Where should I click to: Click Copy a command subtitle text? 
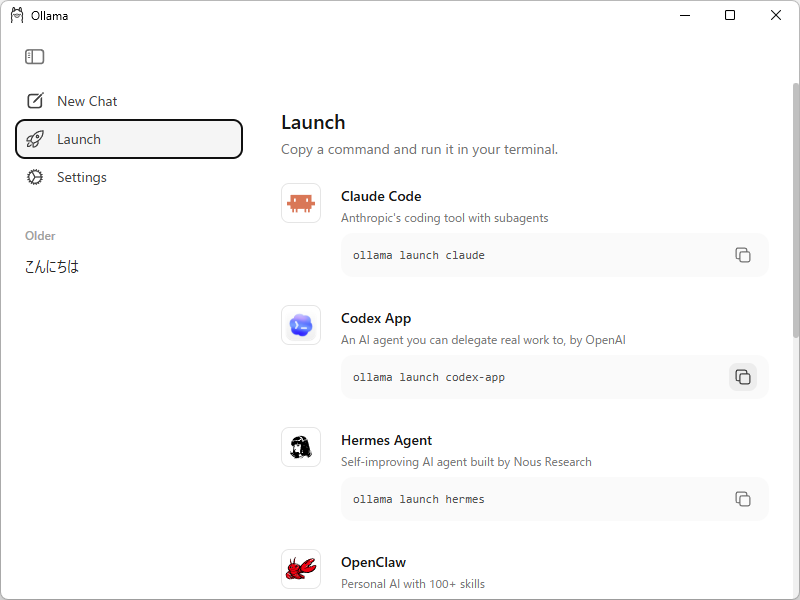419,149
